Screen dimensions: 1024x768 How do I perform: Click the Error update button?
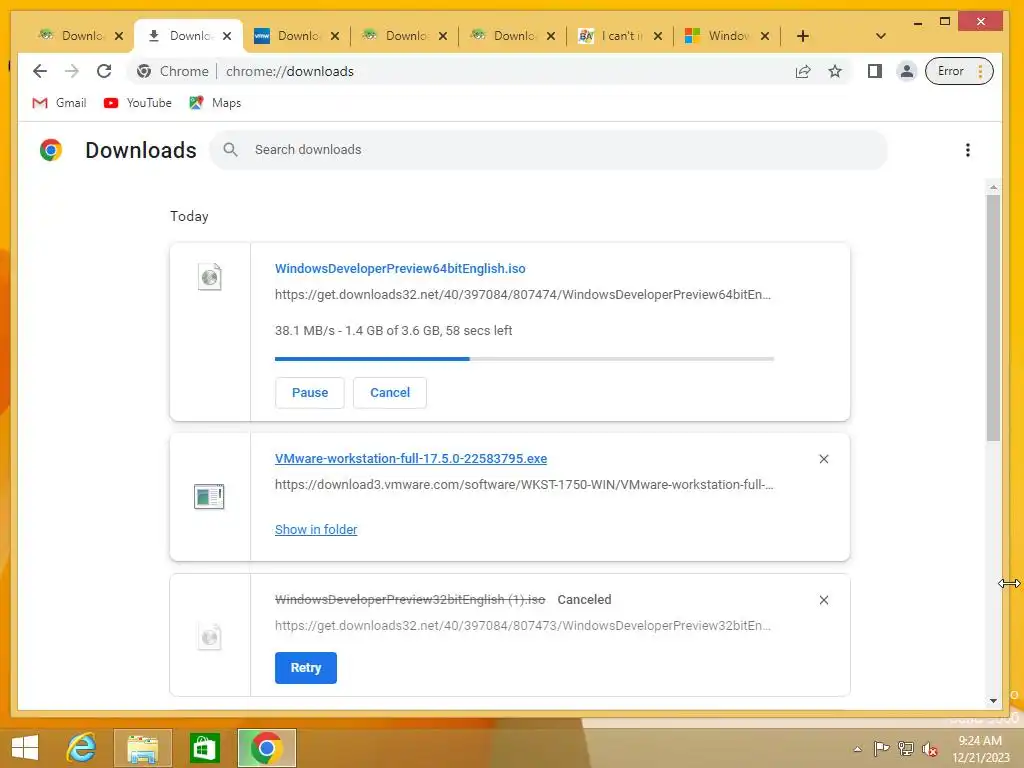click(x=959, y=71)
